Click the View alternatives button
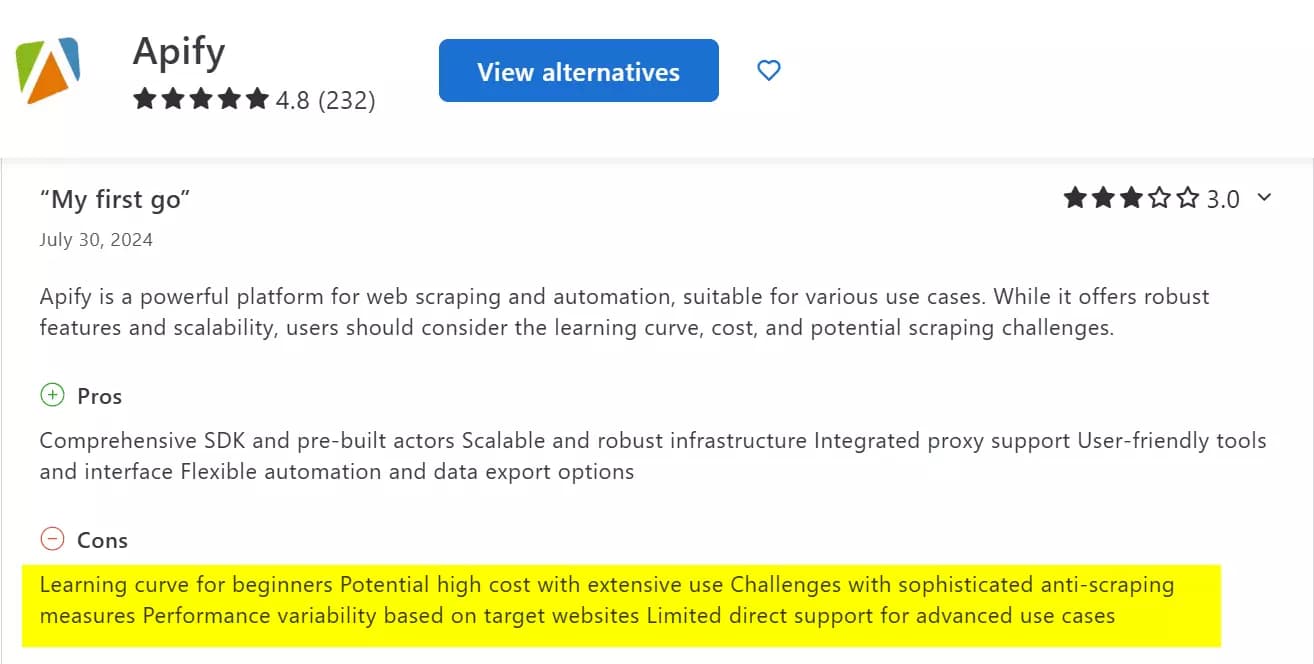This screenshot has width=1314, height=664. coord(578,70)
